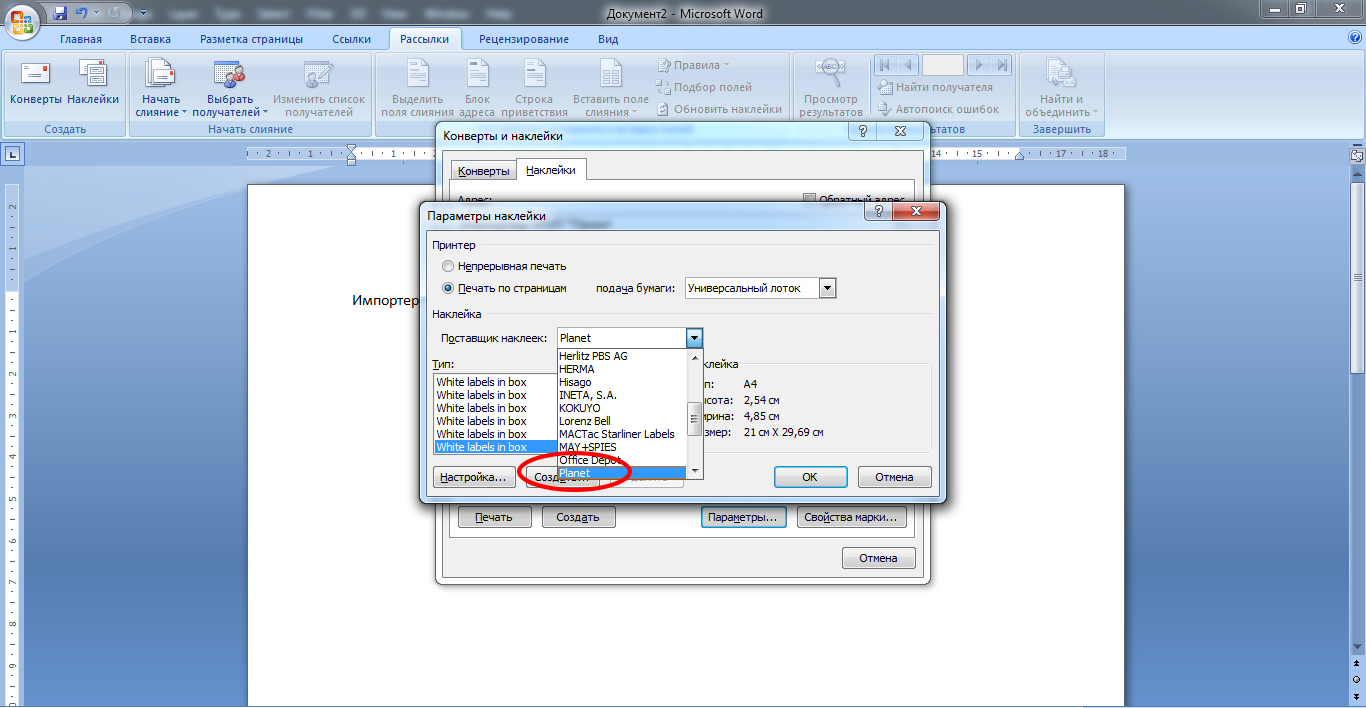Choose KOKUYO from vendor list

tap(622, 408)
